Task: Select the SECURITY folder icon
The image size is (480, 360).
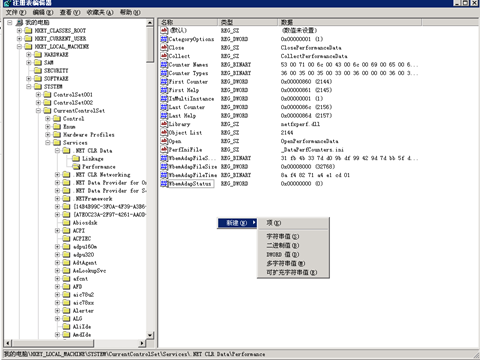Action: [38, 70]
